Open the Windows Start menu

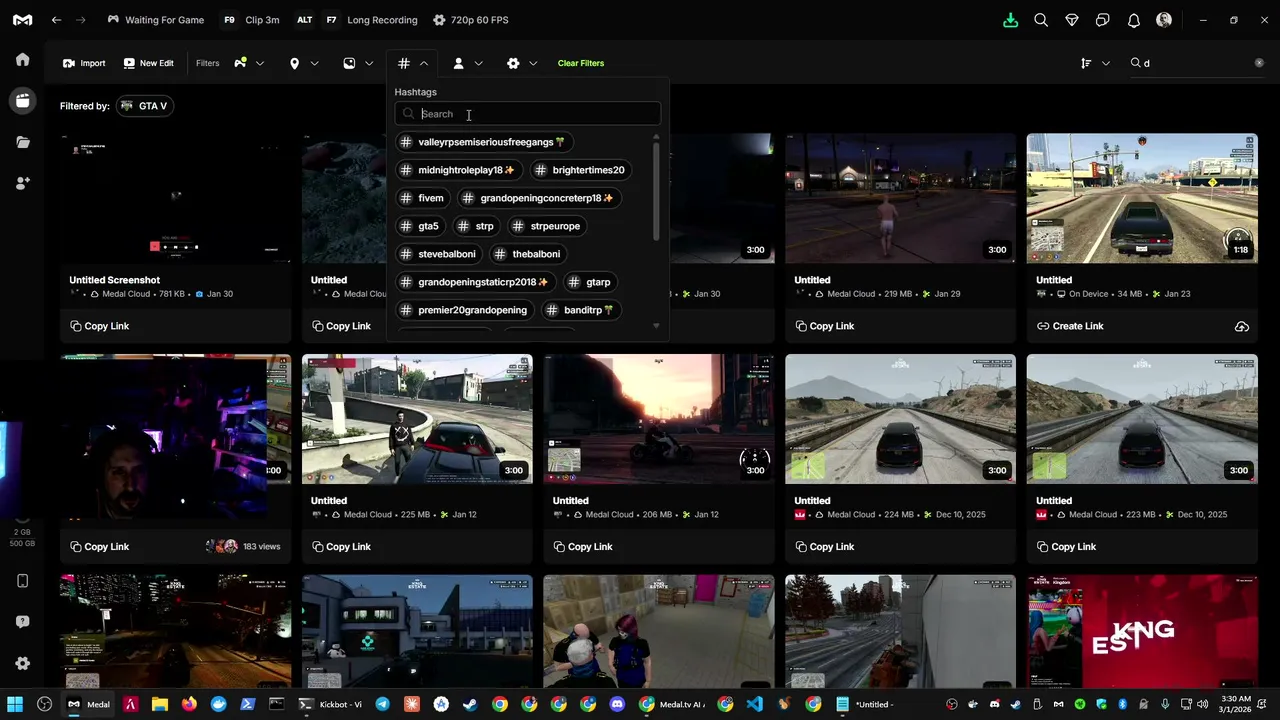point(15,704)
